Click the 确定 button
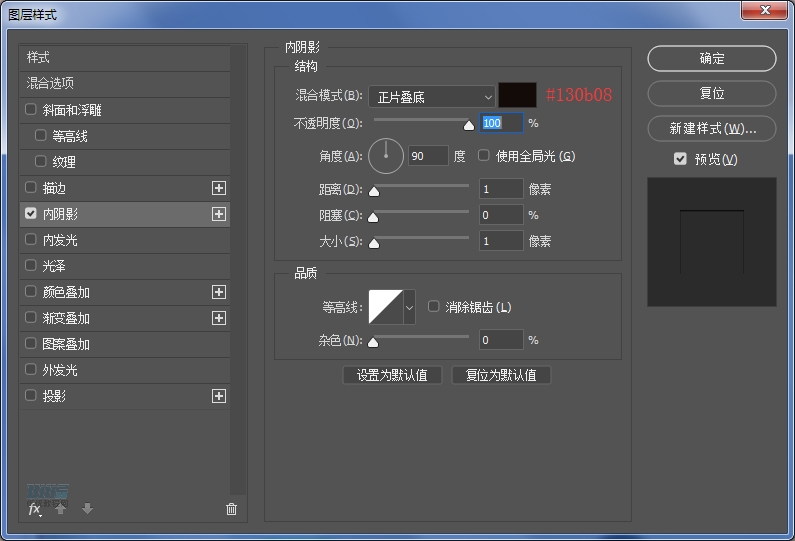Screen dimensions: 795x541 click(711, 59)
